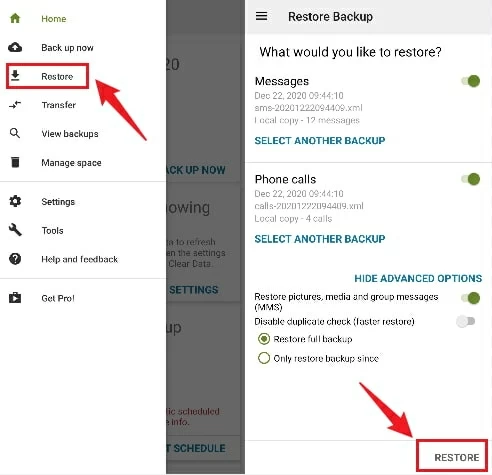Click the View backups magnifier icon

(15, 133)
